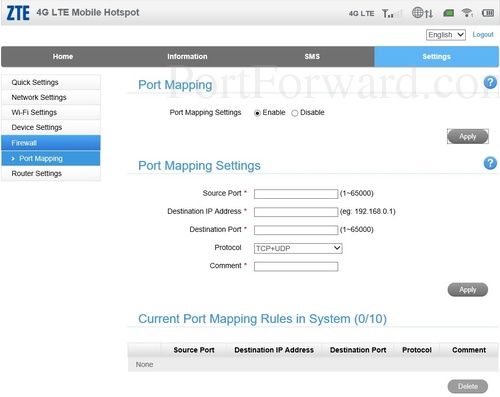
Task: Open Wi-Fi Settings in sidebar
Action: pyautogui.click(x=51, y=112)
